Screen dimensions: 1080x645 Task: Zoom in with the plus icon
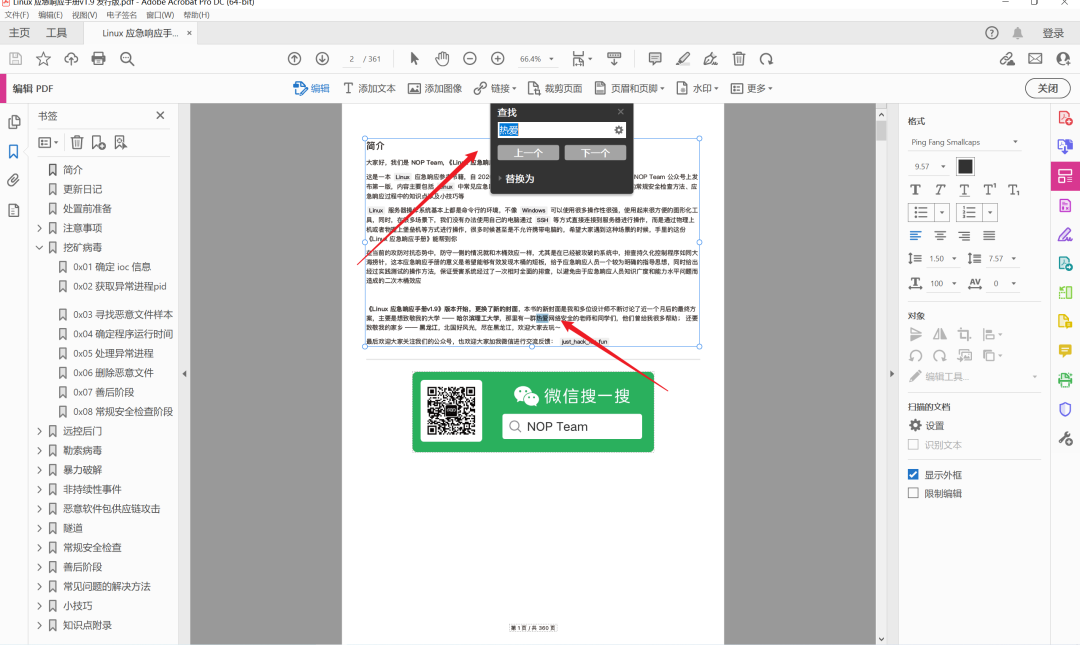click(498, 59)
